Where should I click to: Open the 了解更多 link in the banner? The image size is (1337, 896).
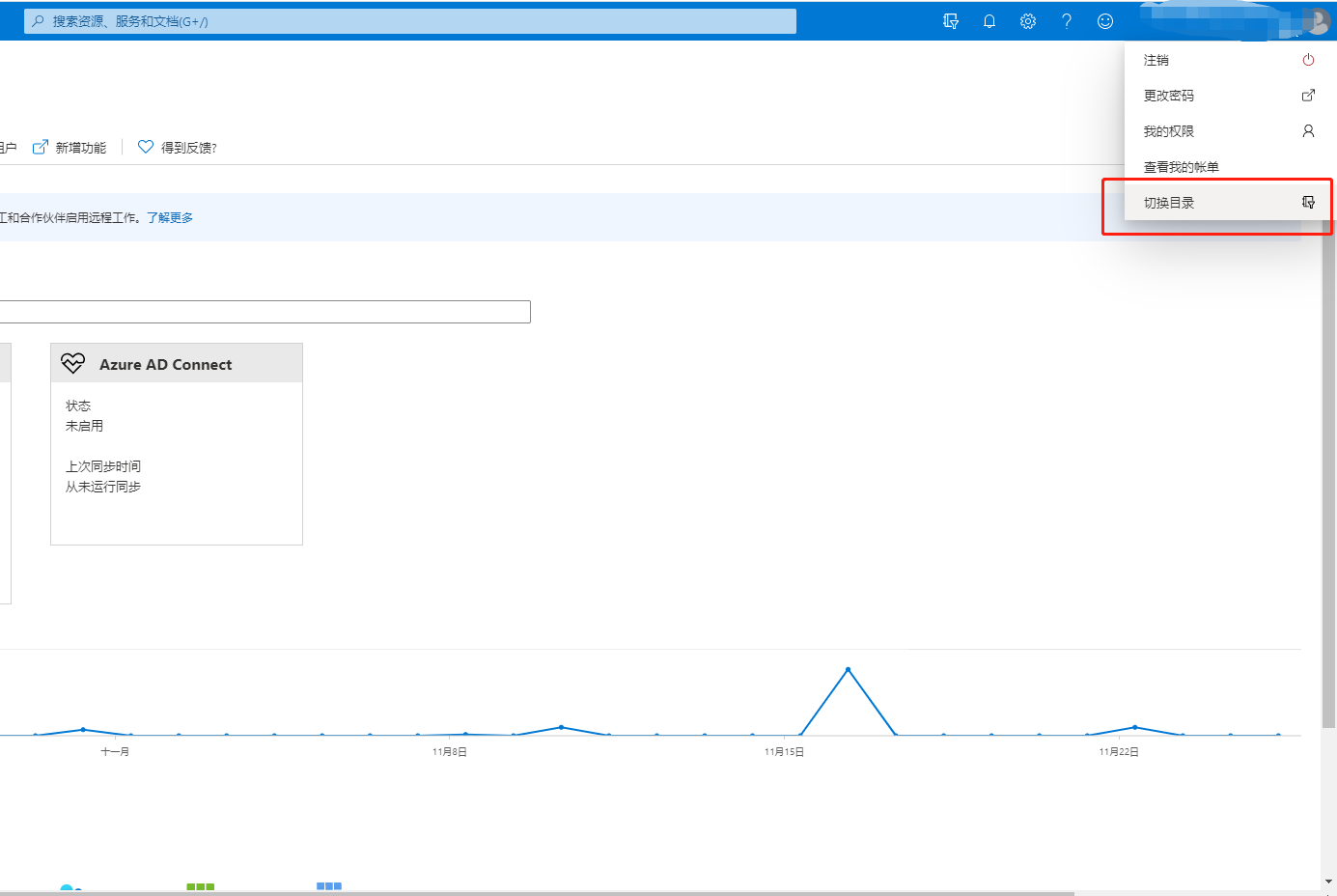170,218
